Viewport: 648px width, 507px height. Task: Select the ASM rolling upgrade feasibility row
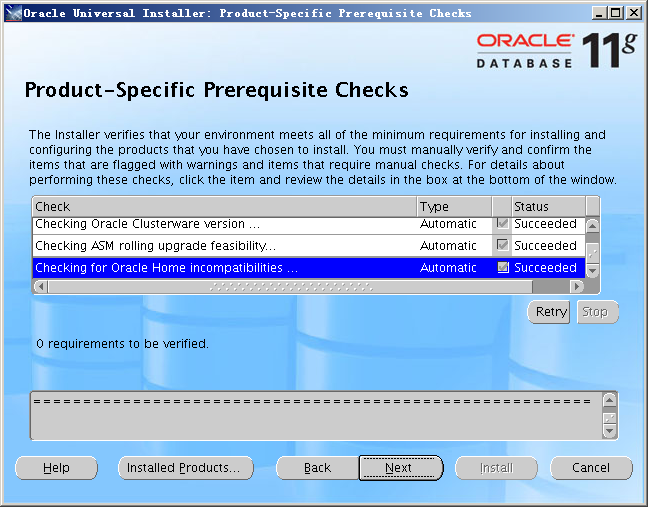(224, 246)
